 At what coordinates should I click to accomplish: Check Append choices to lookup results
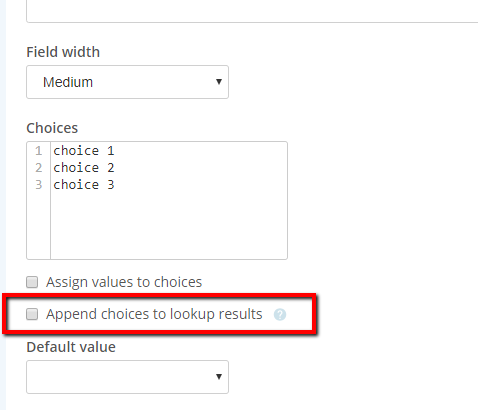pos(32,314)
